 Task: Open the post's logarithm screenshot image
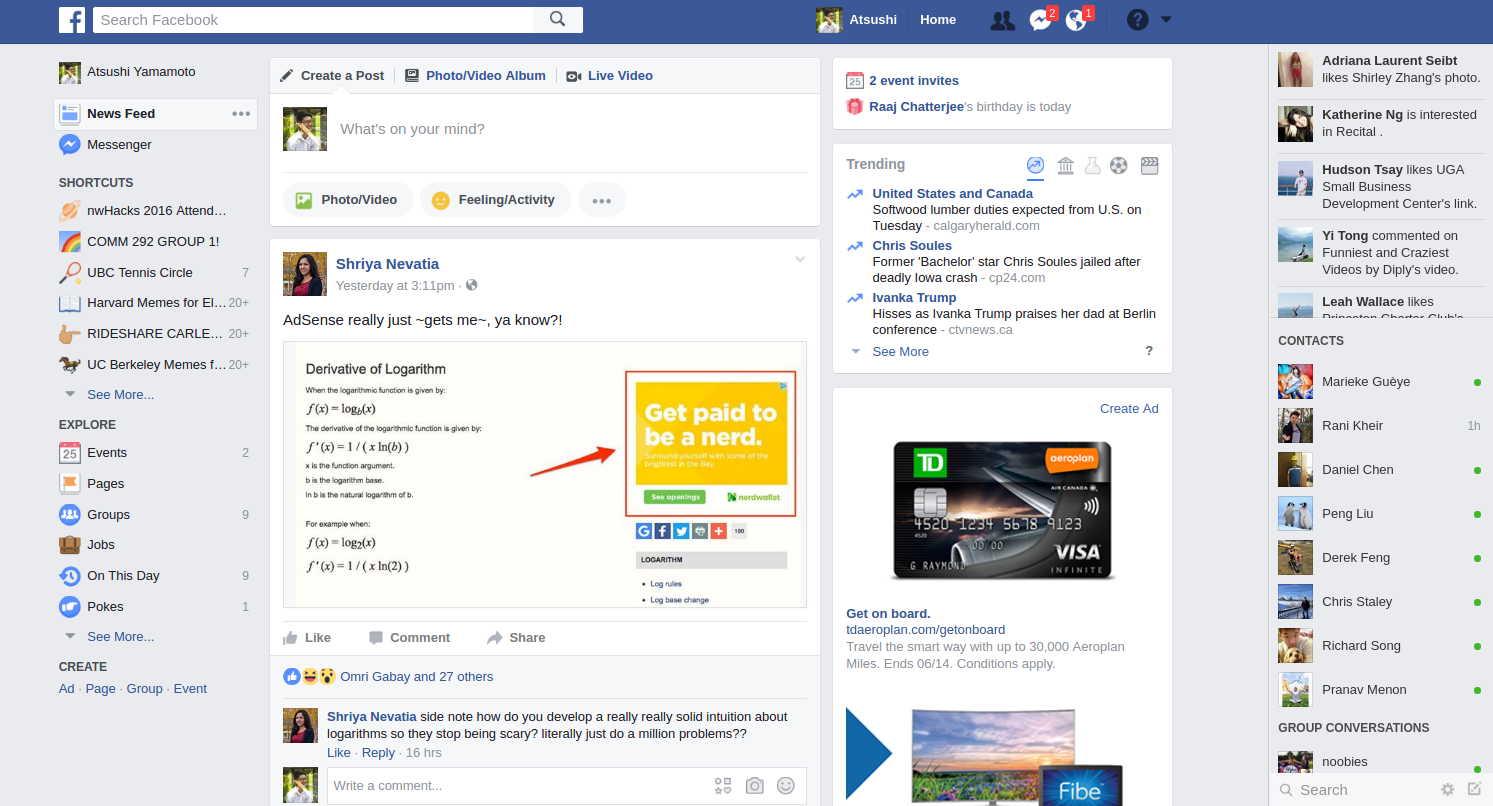coord(545,475)
